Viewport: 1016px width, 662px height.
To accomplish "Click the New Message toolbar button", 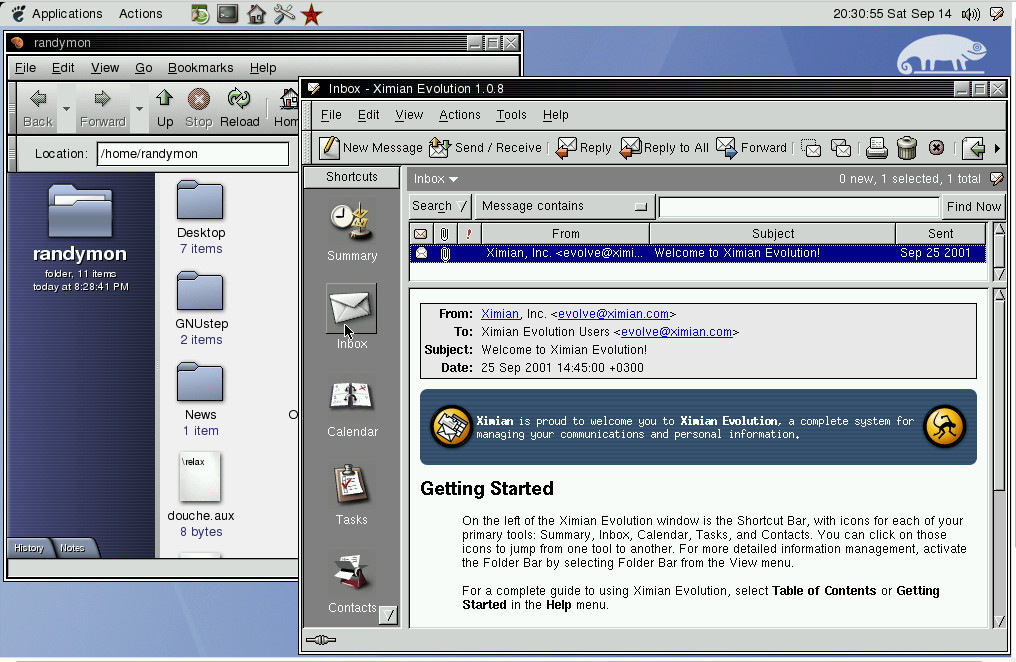I will click(371, 148).
